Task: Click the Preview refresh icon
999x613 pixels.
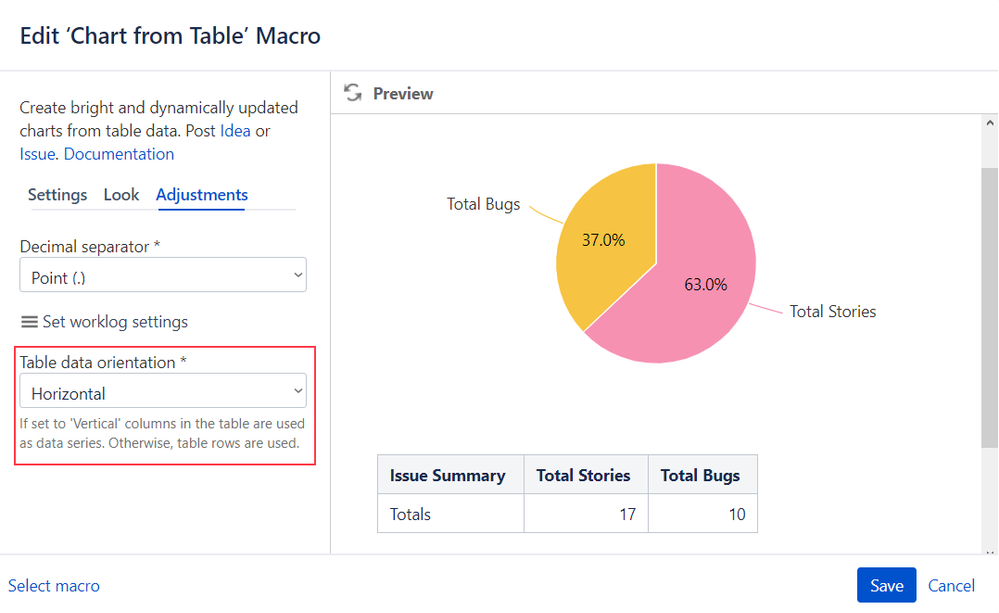Action: click(352, 93)
